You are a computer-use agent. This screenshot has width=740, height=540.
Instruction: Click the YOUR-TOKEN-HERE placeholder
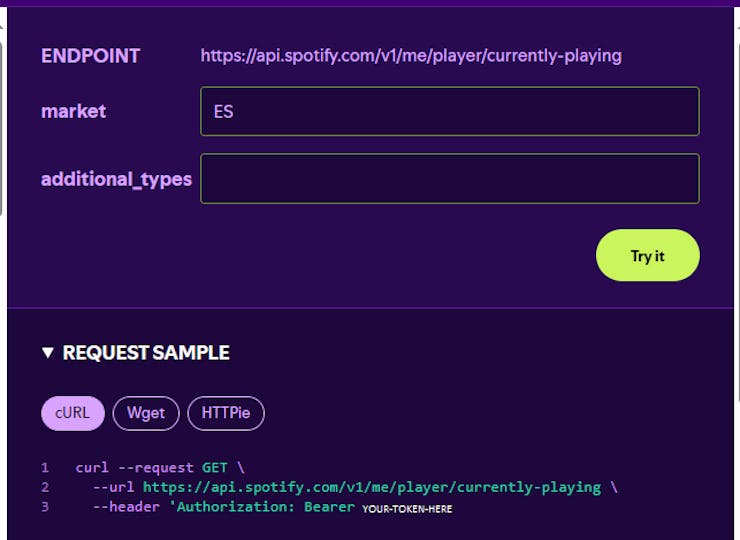[407, 509]
